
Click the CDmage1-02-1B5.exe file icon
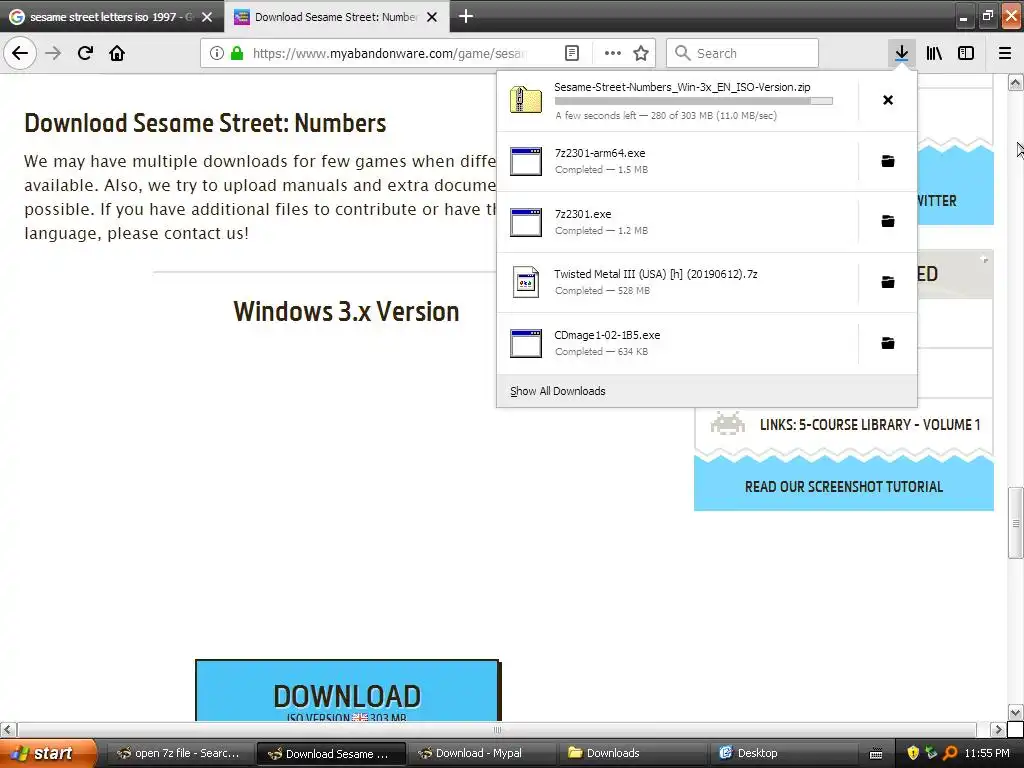pyautogui.click(x=526, y=343)
